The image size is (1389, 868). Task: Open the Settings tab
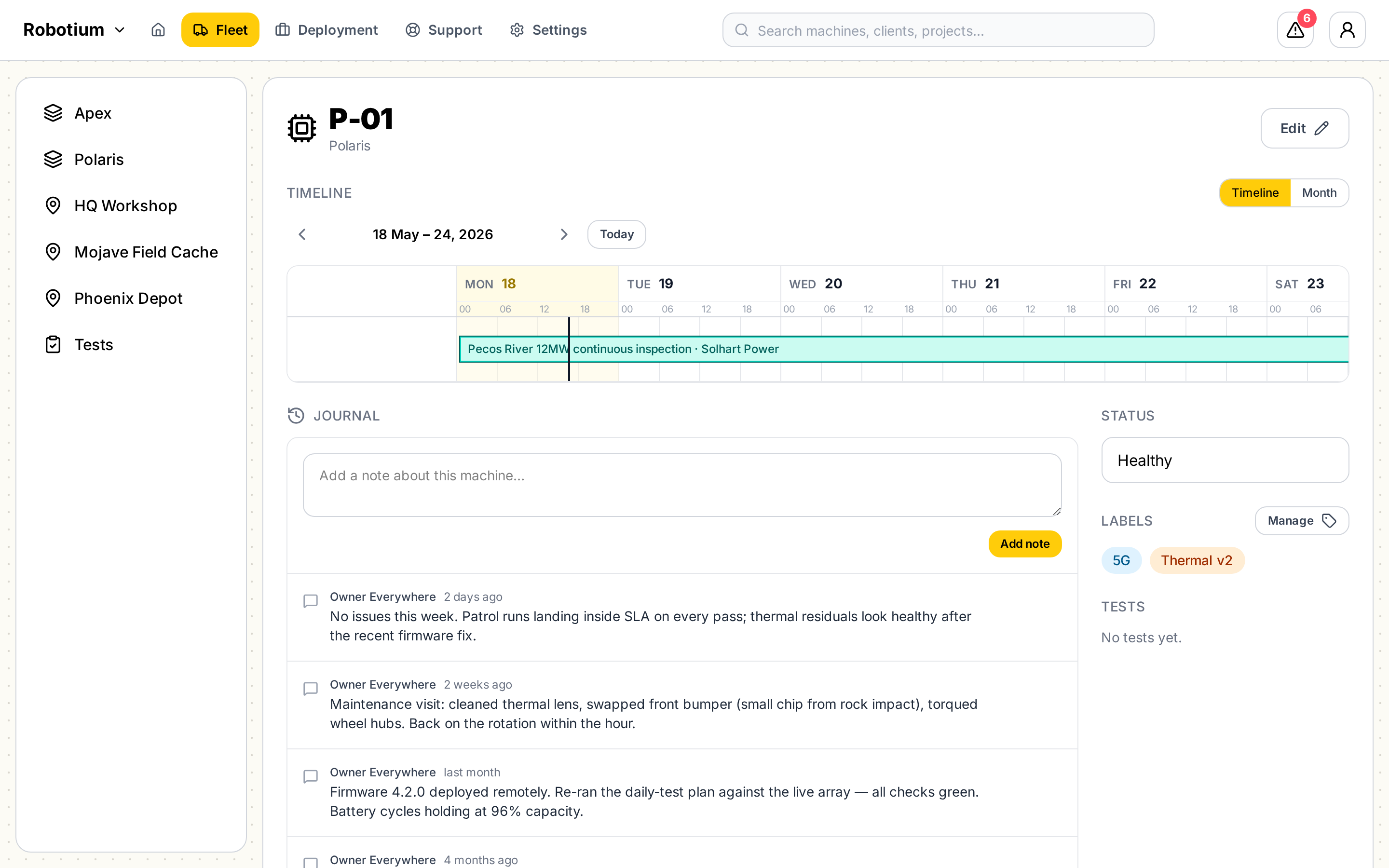tap(548, 30)
